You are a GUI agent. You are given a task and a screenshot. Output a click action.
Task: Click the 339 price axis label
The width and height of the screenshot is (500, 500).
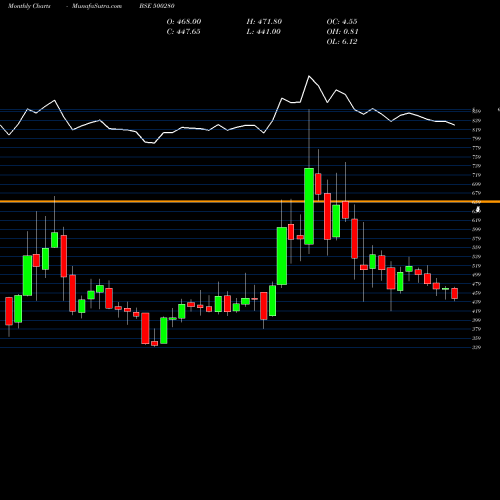click(477, 347)
